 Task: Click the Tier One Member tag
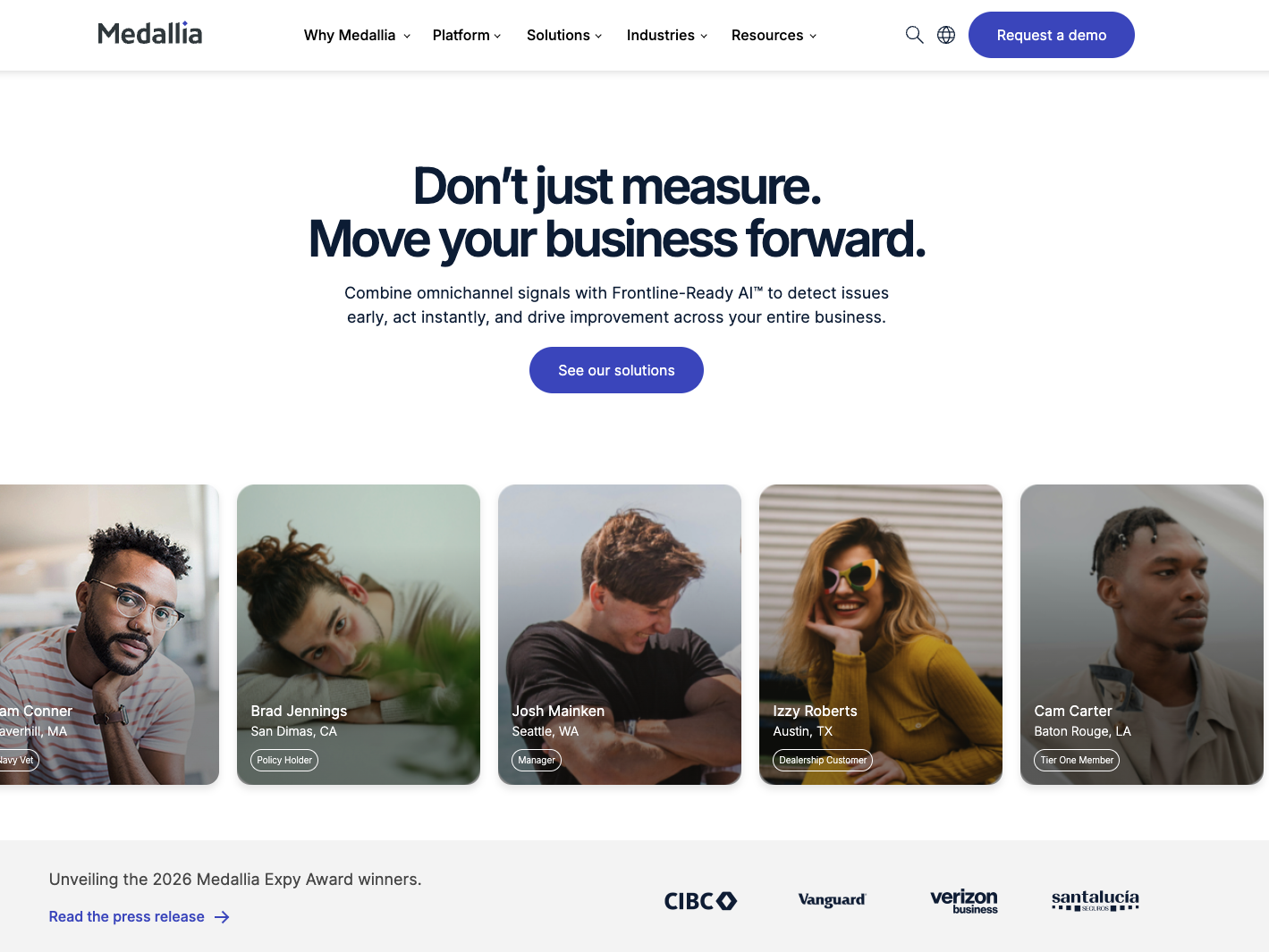pyautogui.click(x=1077, y=761)
